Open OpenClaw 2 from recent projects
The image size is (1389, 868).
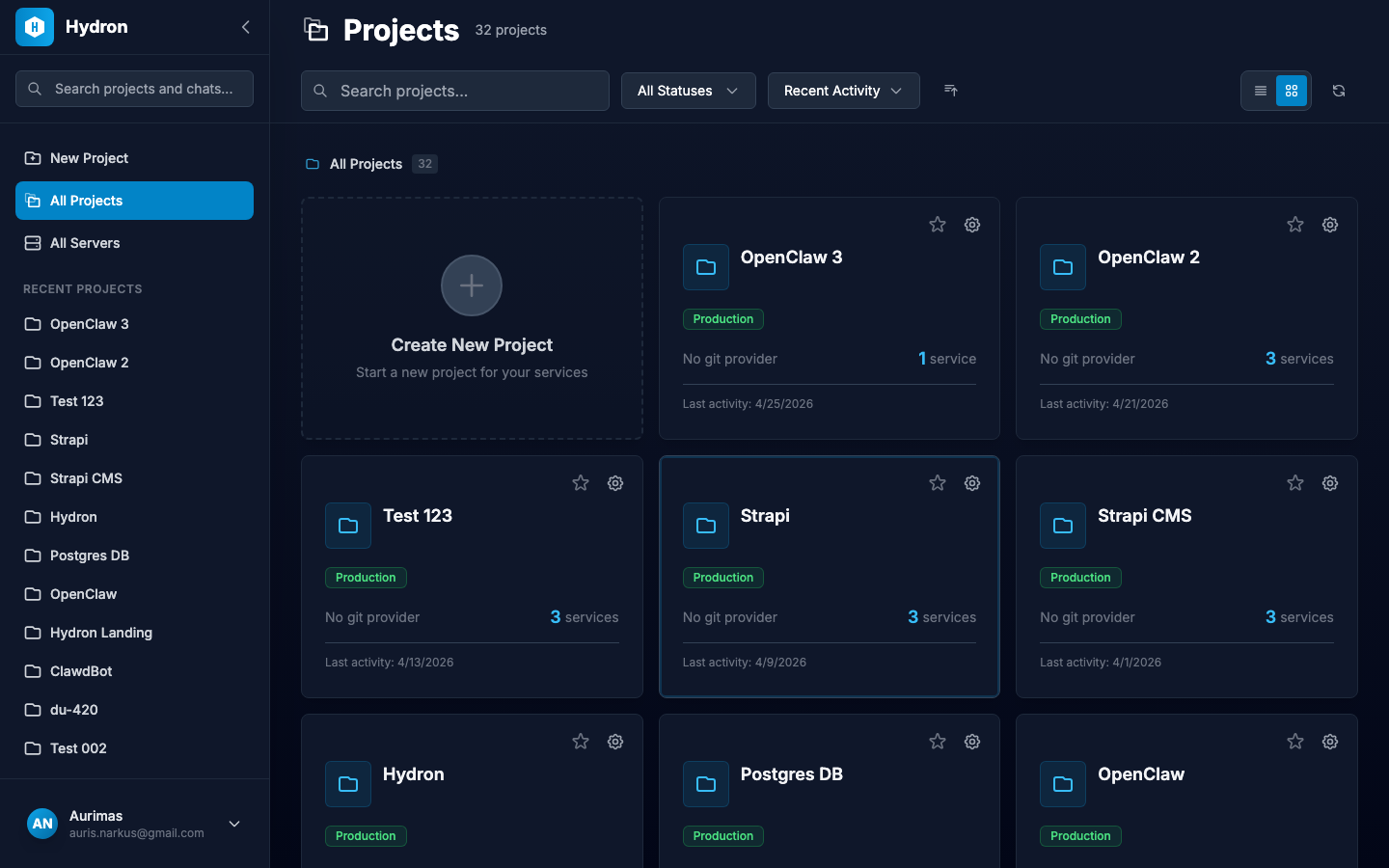point(134,363)
